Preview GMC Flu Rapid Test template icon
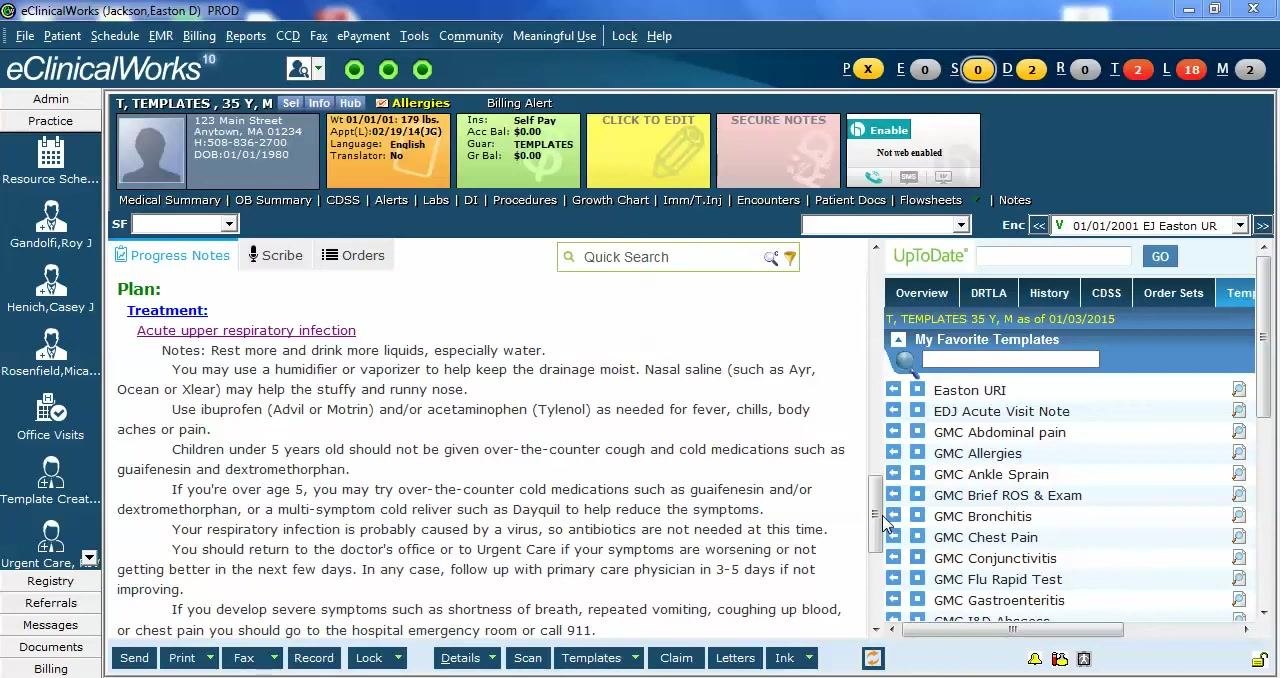 [1238, 578]
